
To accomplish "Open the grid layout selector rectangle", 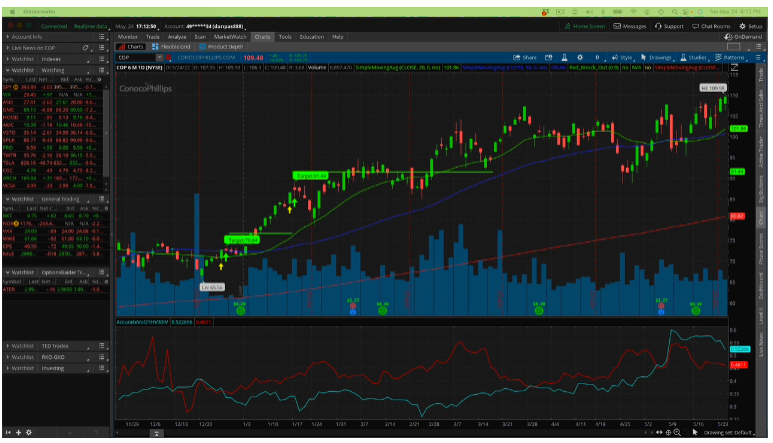I will (734, 47).
